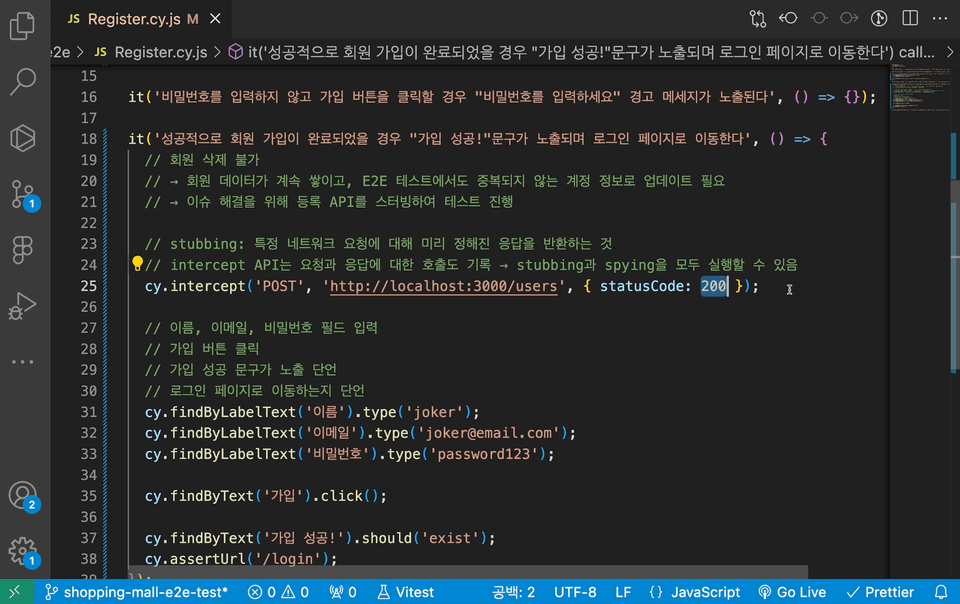The image size is (960, 604).
Task: Click the middle commit circle icon in toolbar
Action: [x=819, y=18]
